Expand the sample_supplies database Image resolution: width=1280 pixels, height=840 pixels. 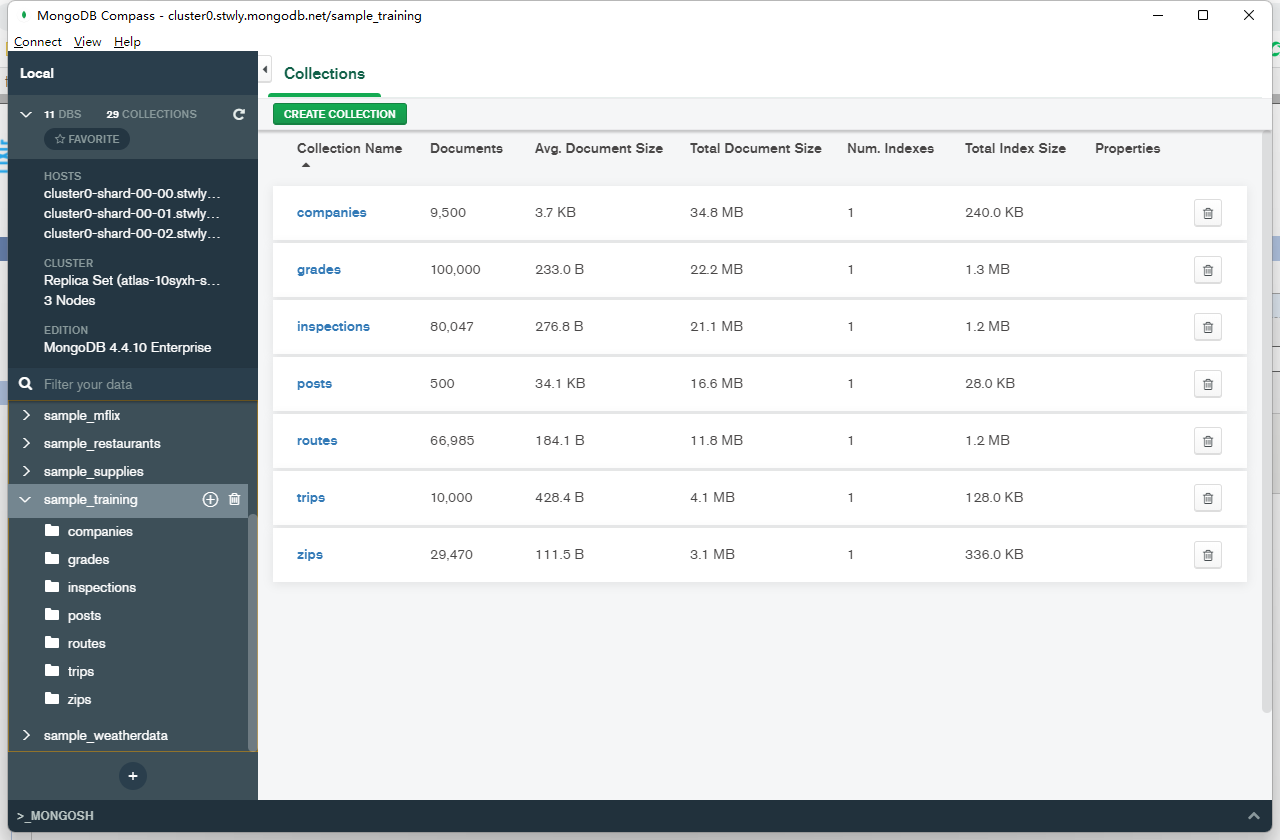pyautogui.click(x=26, y=471)
